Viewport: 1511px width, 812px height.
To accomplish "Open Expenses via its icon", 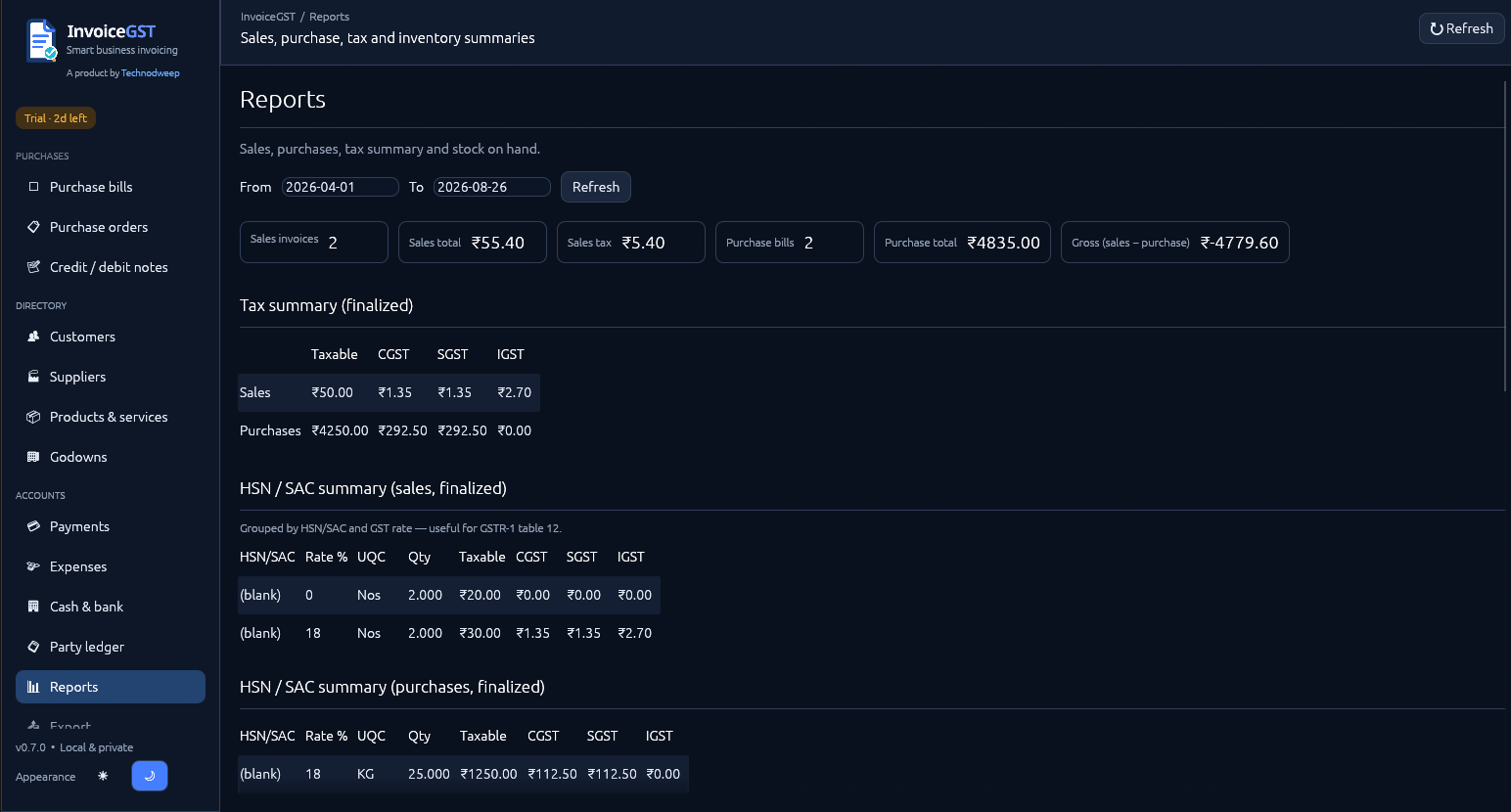I will (33, 566).
